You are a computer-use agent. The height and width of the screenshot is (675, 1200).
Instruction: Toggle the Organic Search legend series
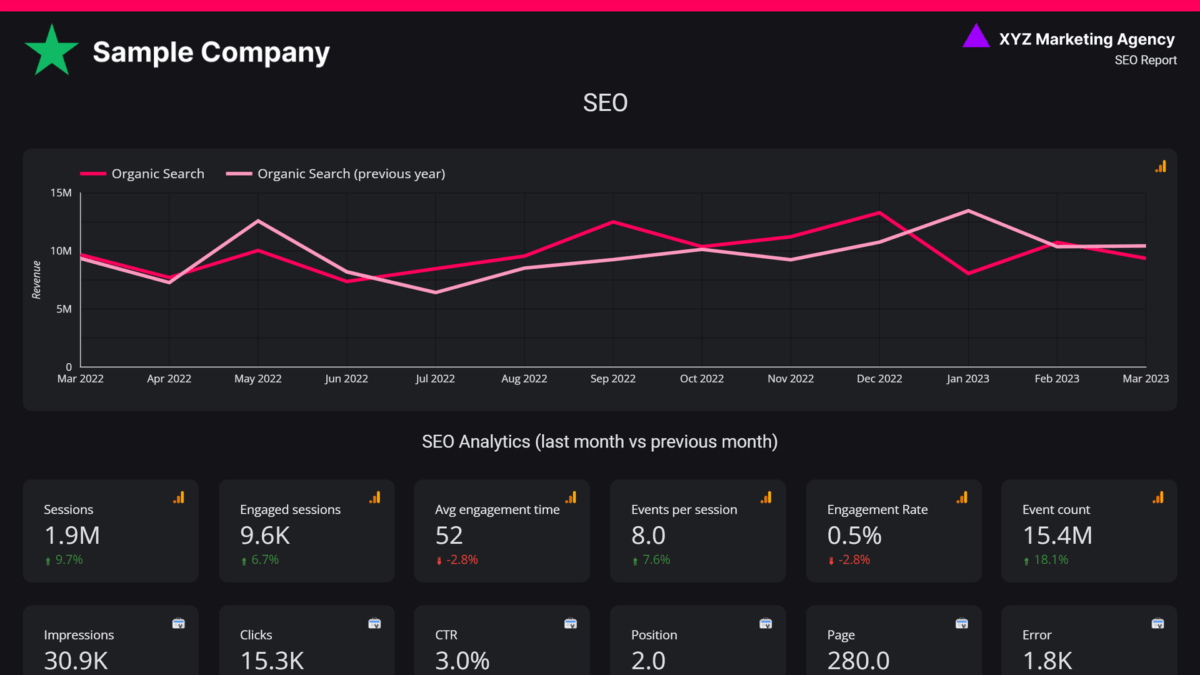pyautogui.click(x=157, y=174)
